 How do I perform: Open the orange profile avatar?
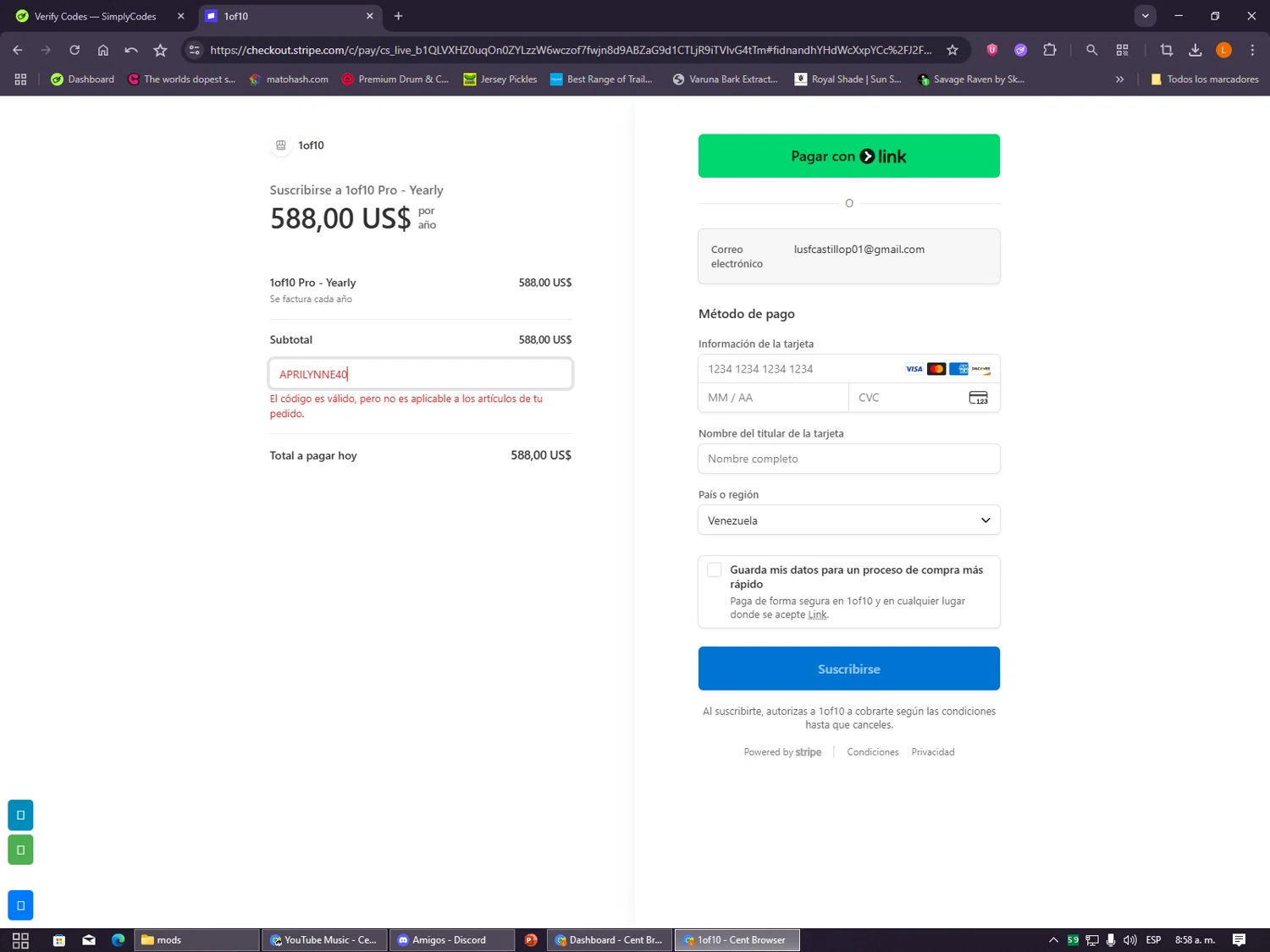[1224, 50]
